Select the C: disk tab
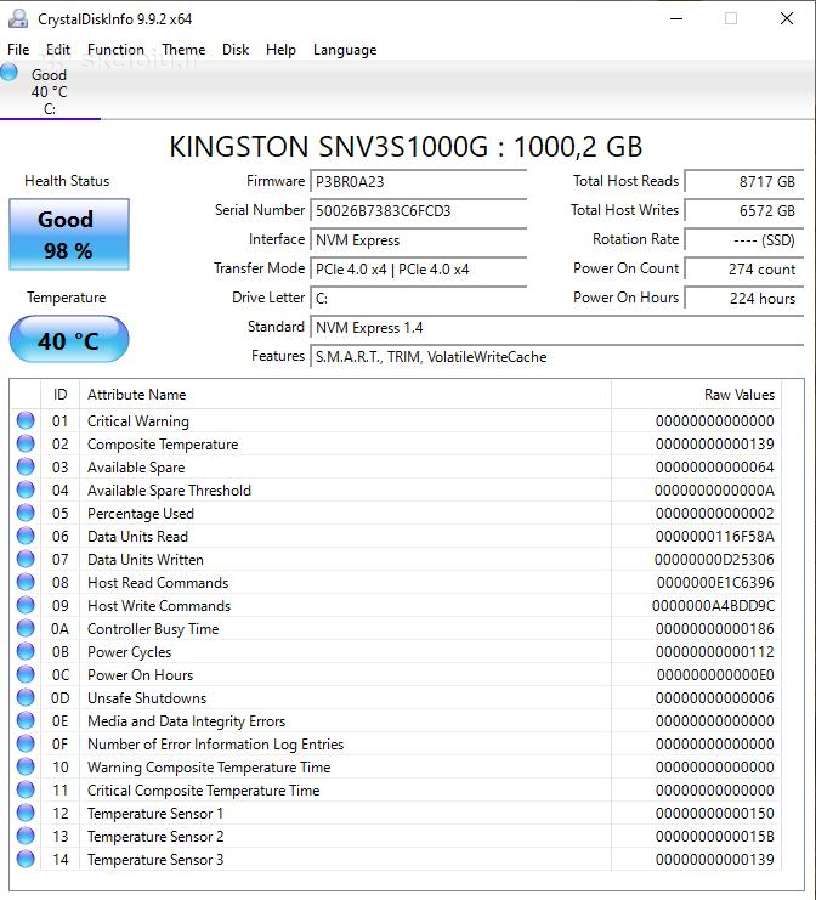816x900 pixels. click(x=50, y=91)
